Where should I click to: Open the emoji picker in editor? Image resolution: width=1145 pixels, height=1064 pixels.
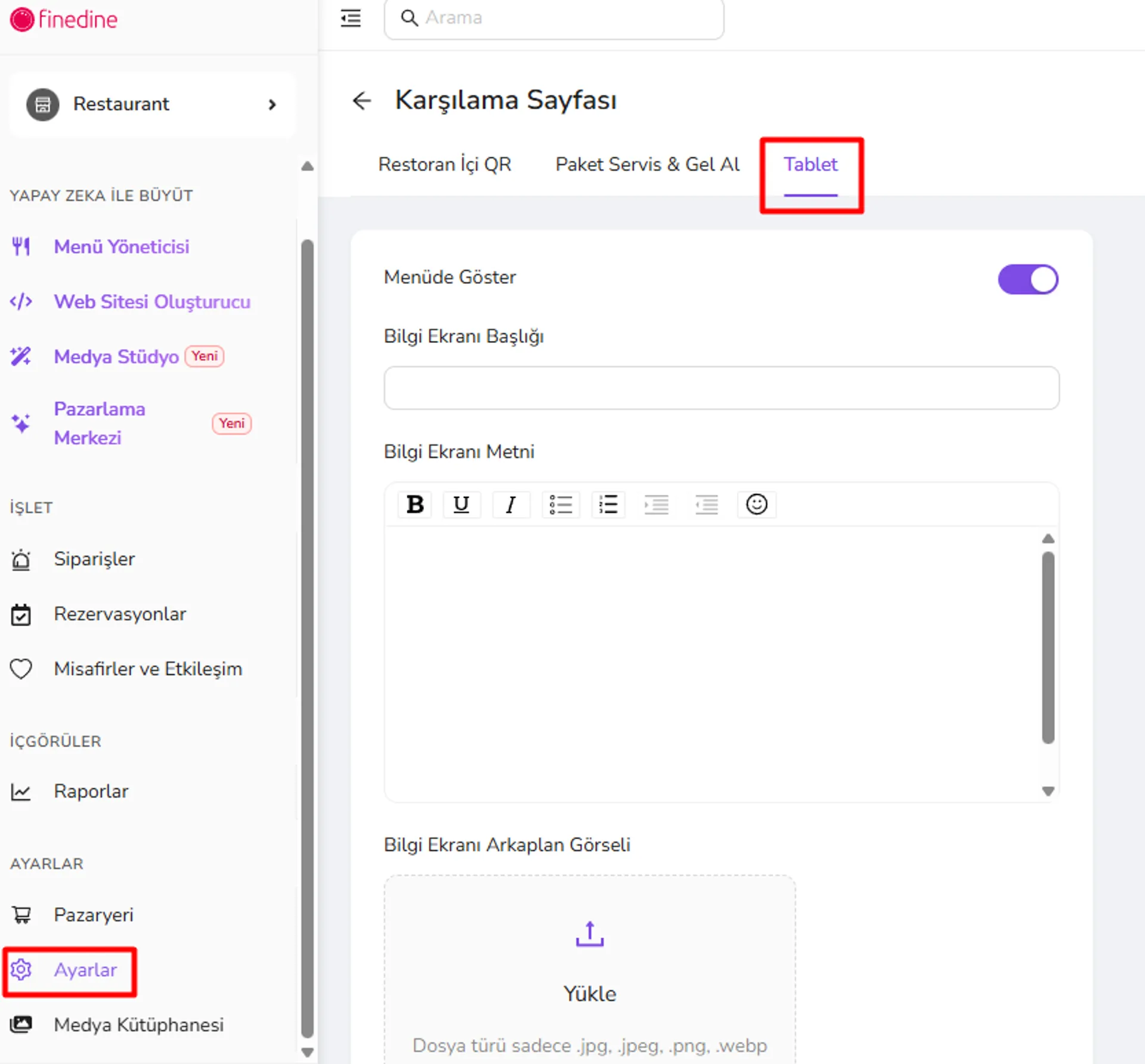click(756, 505)
